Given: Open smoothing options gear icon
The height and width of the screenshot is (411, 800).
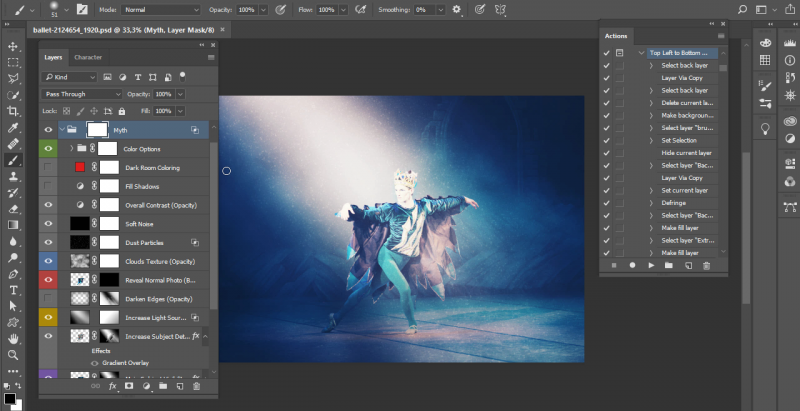Looking at the screenshot, I should click(457, 9).
